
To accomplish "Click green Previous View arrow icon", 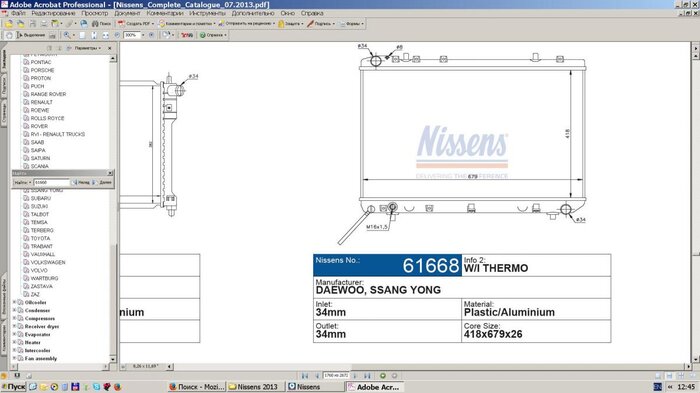I will [x=383, y=376].
